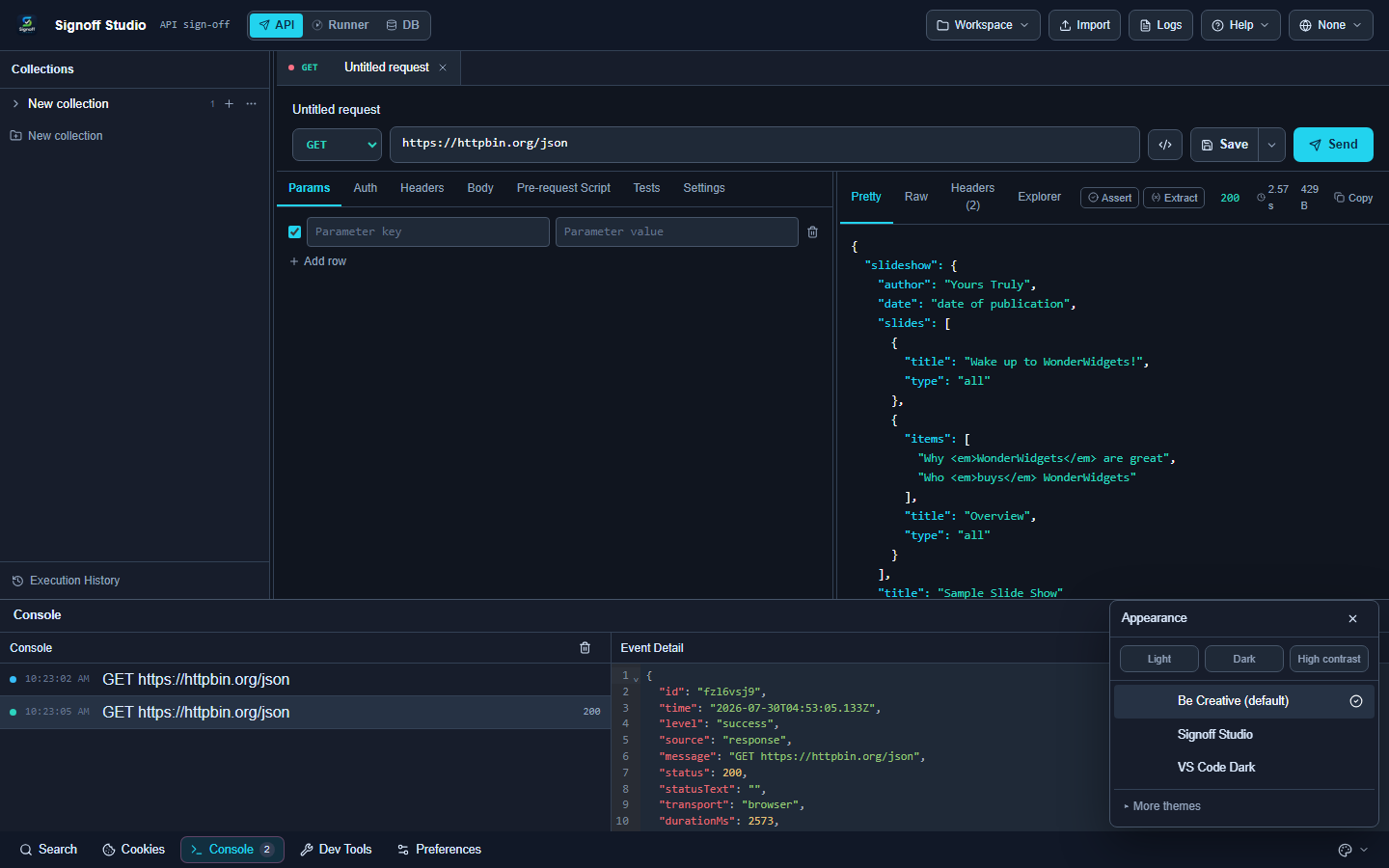The width and height of the screenshot is (1389, 868).
Task: Open Cookies manager
Action: pyautogui.click(x=134, y=850)
